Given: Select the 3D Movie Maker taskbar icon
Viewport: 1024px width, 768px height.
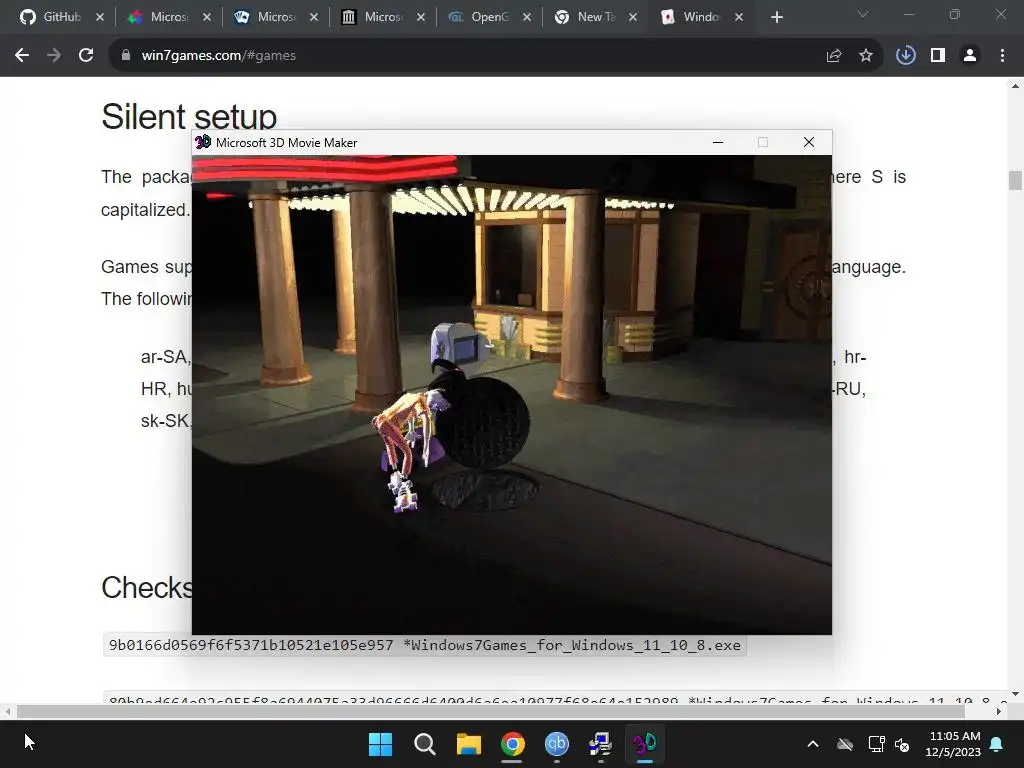Looking at the screenshot, I should [645, 744].
